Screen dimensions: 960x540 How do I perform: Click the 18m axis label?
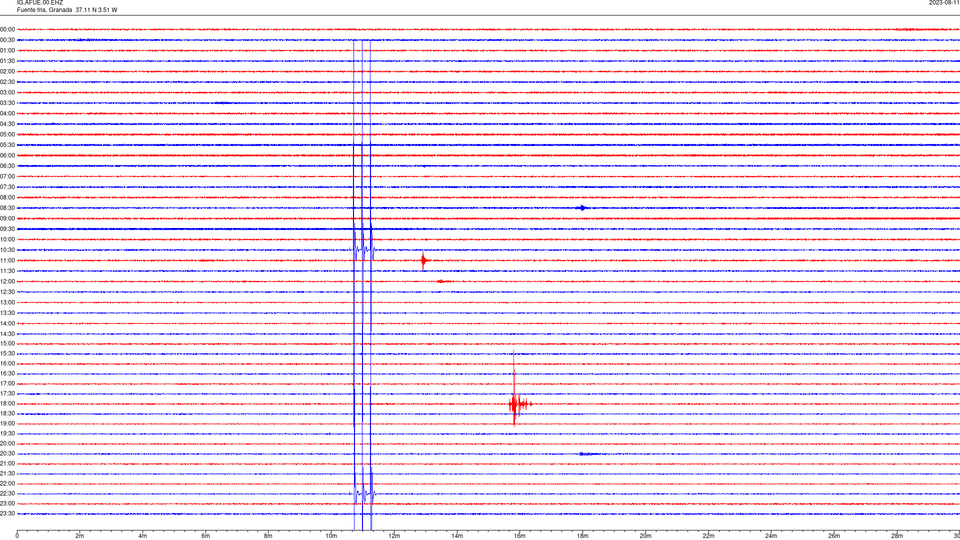point(582,536)
